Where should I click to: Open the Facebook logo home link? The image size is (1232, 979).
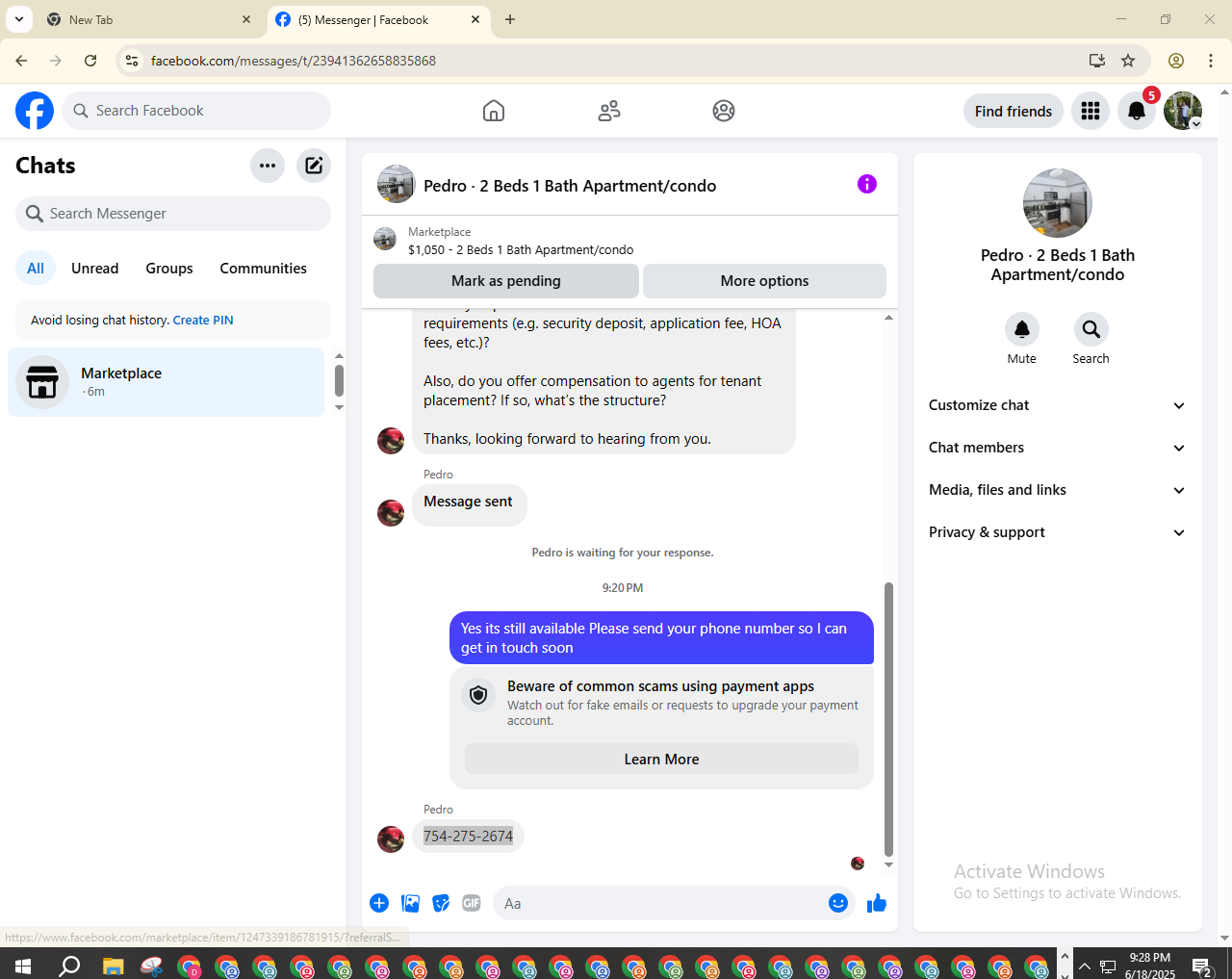[x=35, y=111]
